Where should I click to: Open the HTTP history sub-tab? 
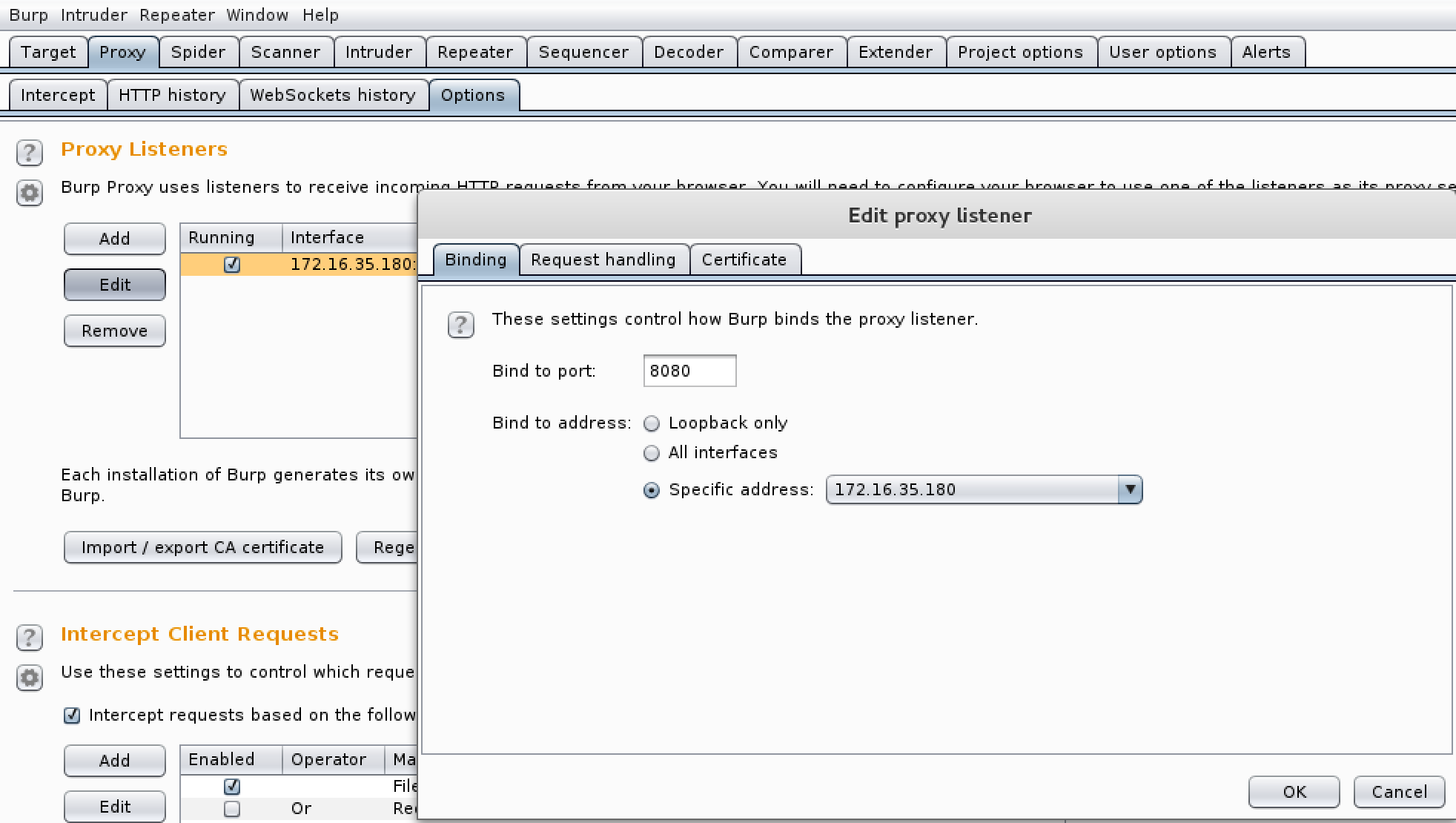[172, 95]
